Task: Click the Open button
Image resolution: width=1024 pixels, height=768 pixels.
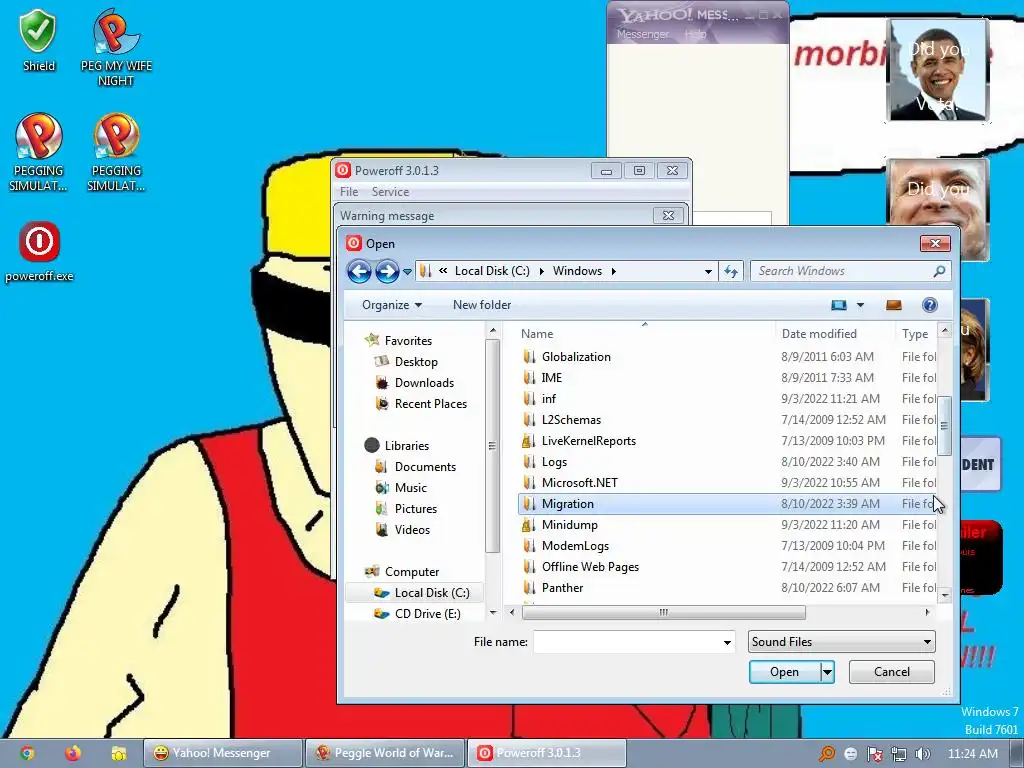Action: click(x=784, y=672)
